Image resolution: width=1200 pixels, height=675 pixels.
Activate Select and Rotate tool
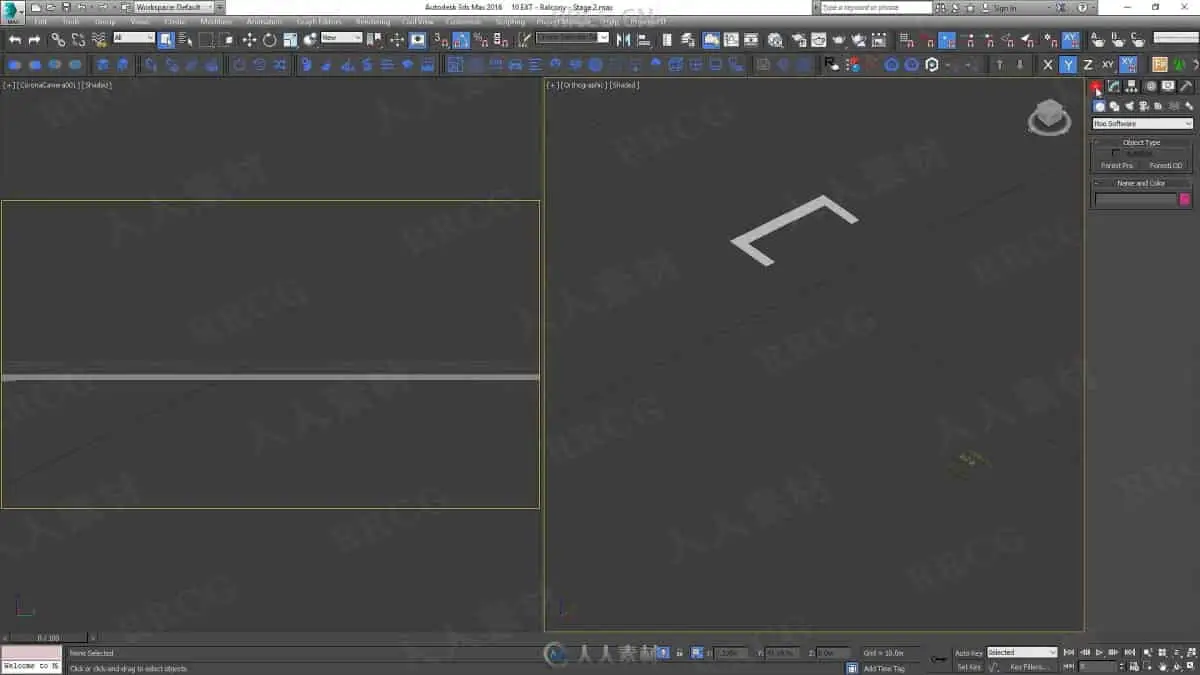(x=269, y=40)
